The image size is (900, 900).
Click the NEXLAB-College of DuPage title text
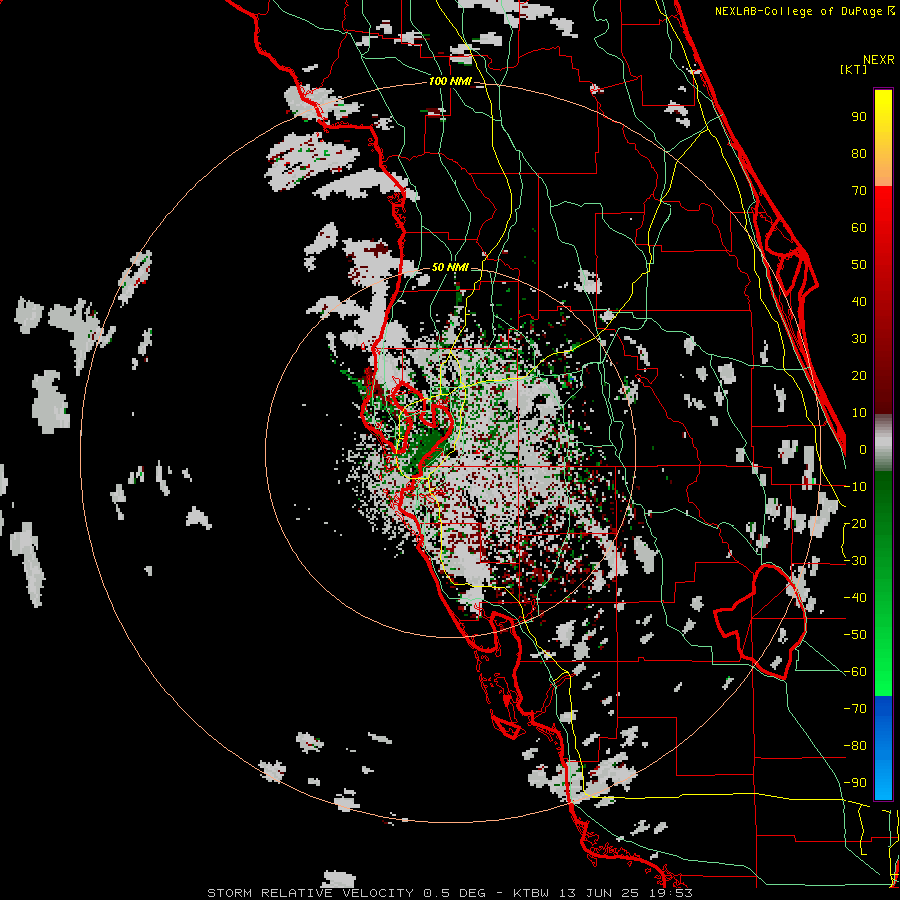(800, 11)
